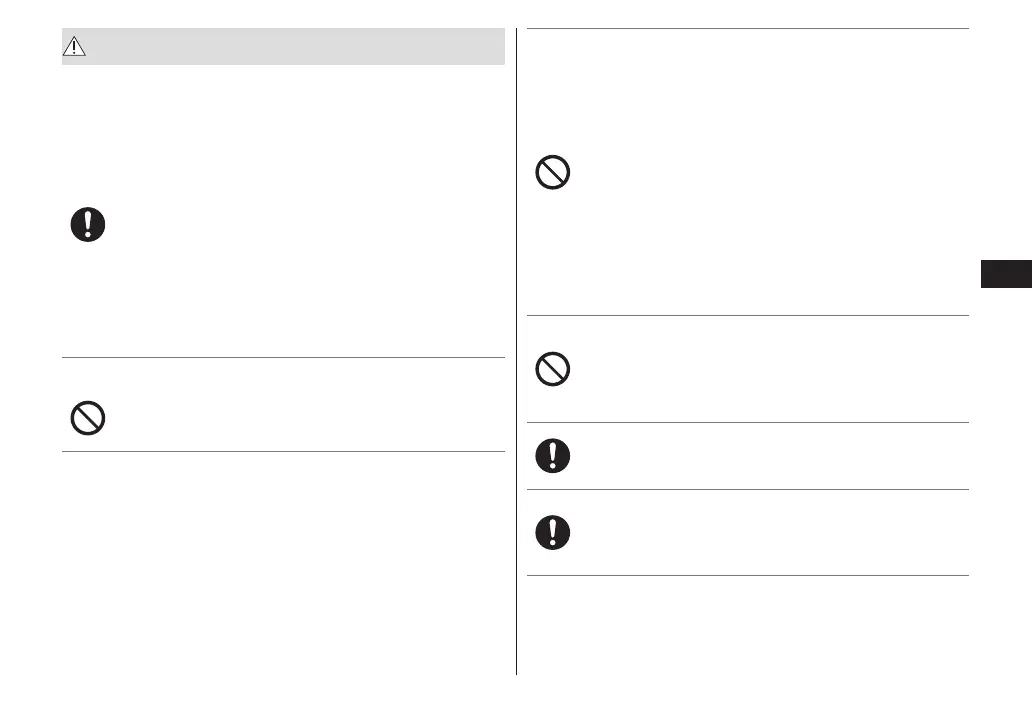Click the divider directly above the upper right exclamation icon
1032x726 pixels.
(x=747, y=423)
